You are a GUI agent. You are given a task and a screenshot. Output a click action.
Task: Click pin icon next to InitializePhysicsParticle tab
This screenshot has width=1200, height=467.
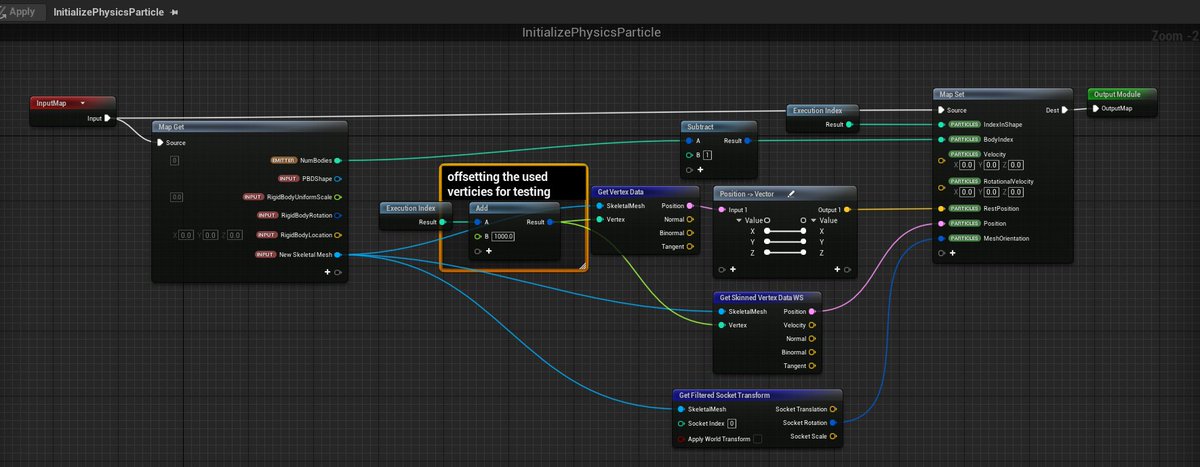pos(175,12)
